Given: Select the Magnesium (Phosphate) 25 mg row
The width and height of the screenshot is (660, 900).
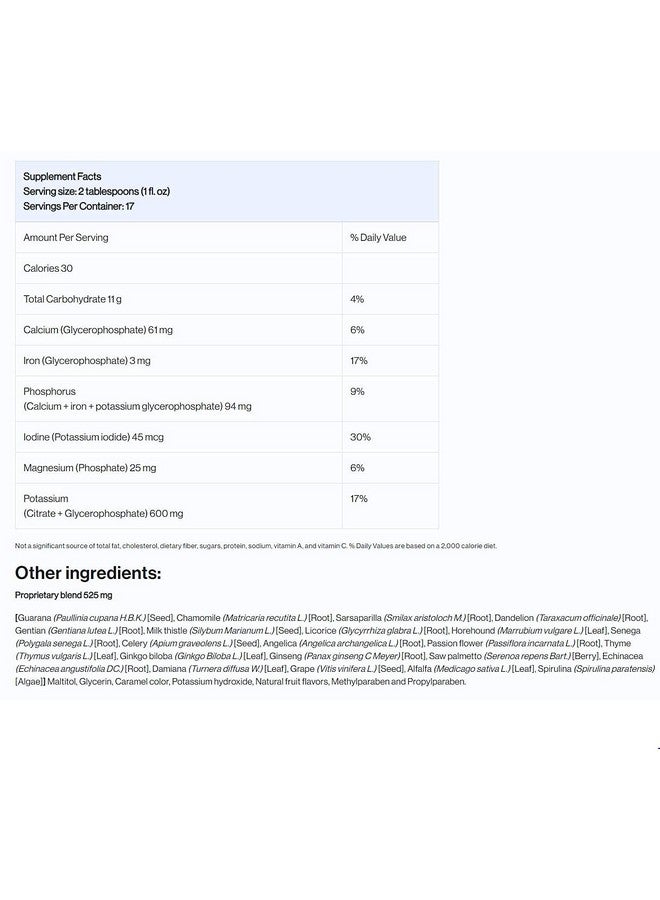Looking at the screenshot, I should pyautogui.click(x=227, y=468).
